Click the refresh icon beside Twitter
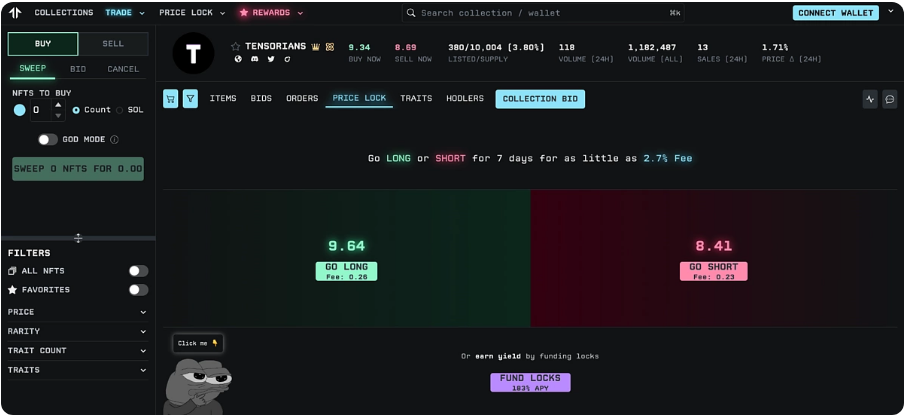This screenshot has width=904, height=416. tap(287, 59)
